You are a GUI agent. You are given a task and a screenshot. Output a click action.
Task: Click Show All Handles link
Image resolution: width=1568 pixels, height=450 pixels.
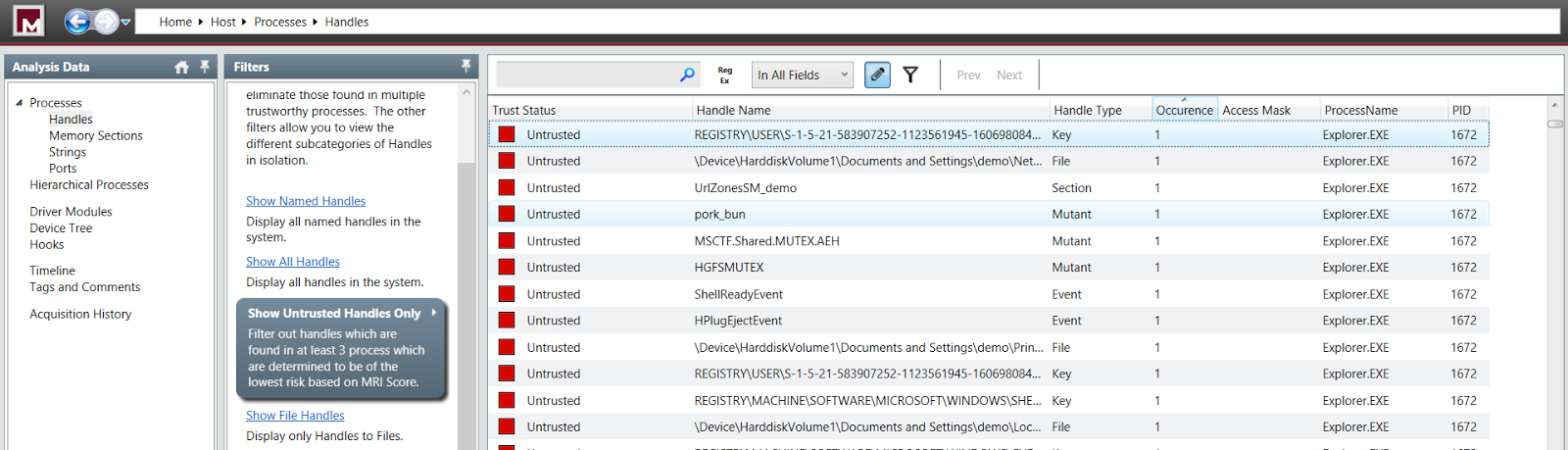[293, 262]
